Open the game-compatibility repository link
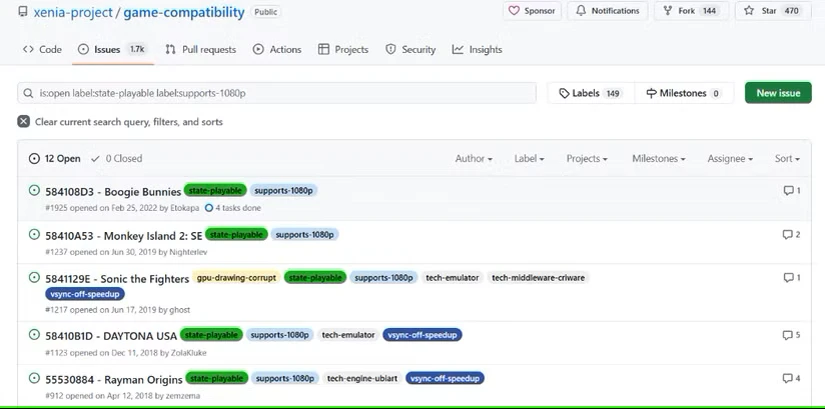The image size is (825, 409). (x=184, y=12)
